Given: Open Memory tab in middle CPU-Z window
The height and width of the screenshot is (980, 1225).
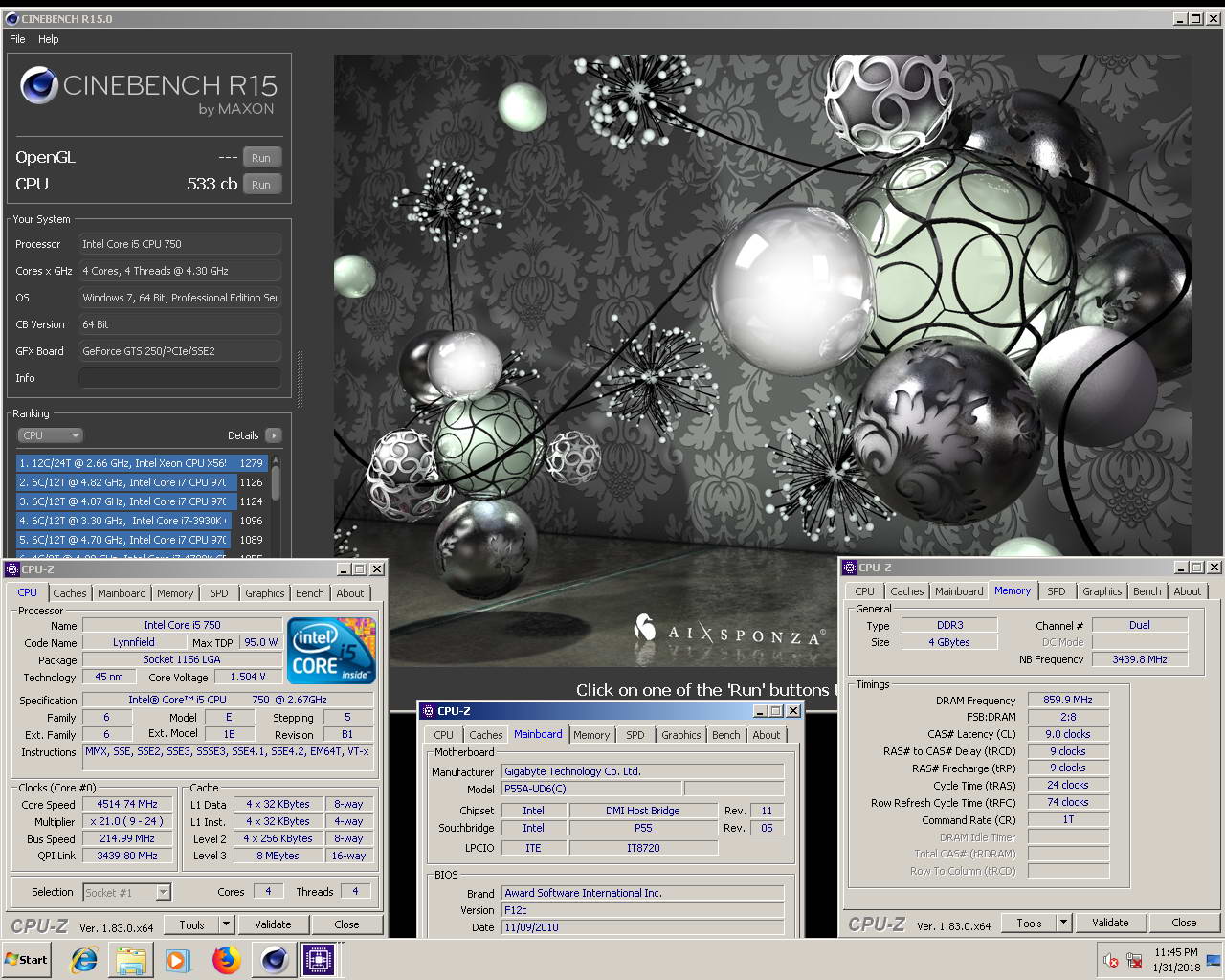Looking at the screenshot, I should 591,735.
